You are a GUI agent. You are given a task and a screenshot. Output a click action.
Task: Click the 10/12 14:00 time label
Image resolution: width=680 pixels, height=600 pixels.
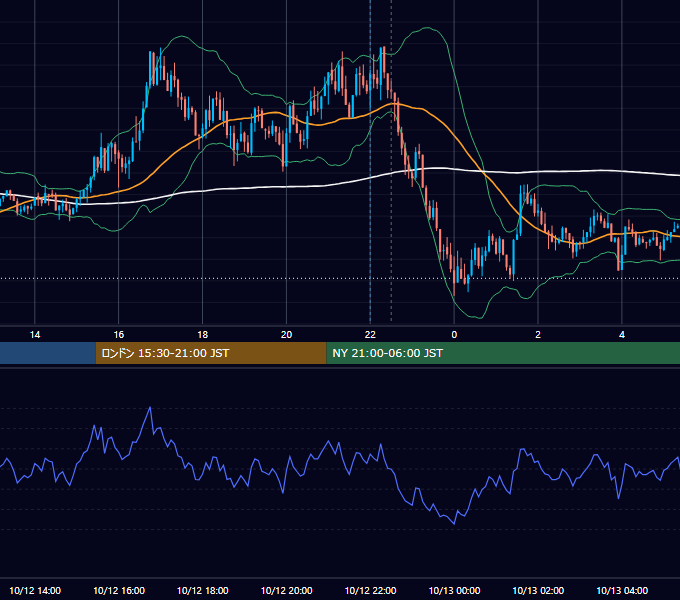coord(35,590)
